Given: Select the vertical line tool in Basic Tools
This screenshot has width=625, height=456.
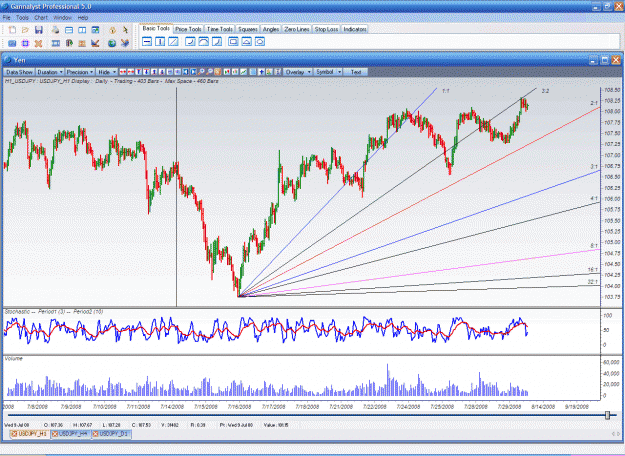Looking at the screenshot, I should 160,41.
